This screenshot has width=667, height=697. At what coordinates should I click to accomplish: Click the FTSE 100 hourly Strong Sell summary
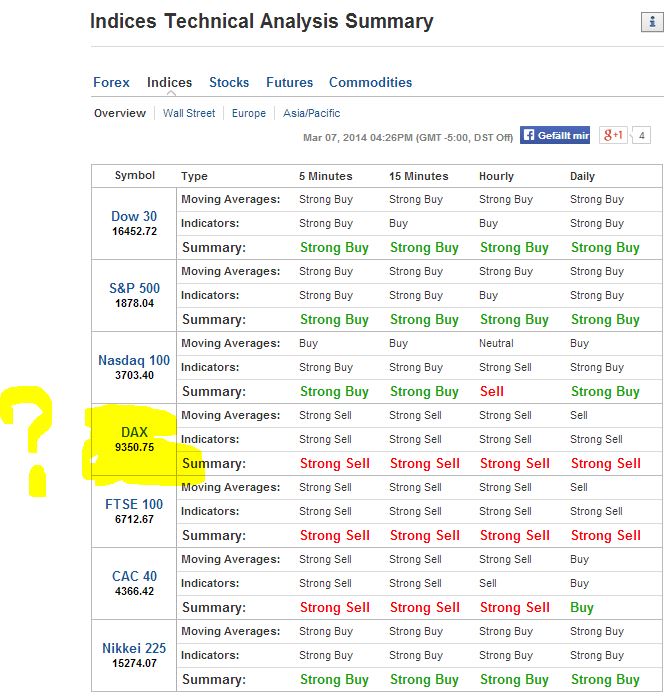515,535
